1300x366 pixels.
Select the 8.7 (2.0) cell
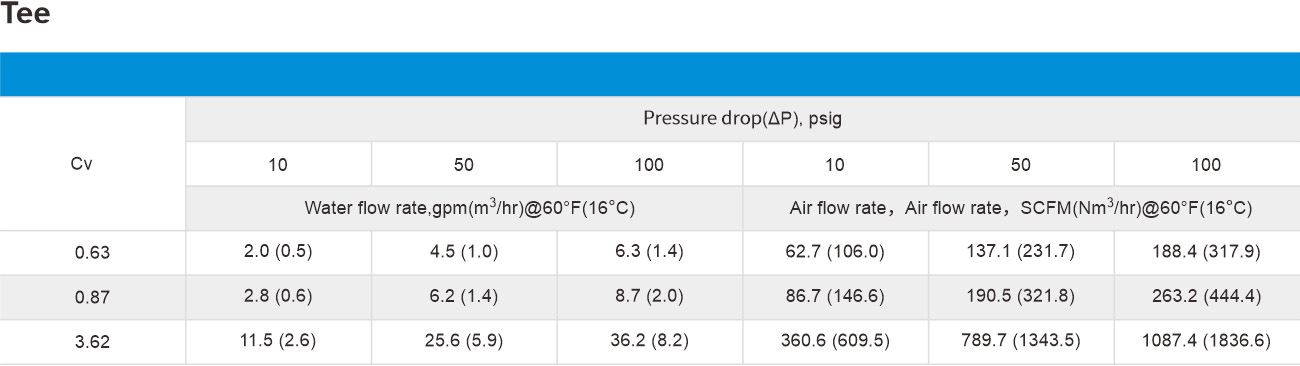(649, 298)
